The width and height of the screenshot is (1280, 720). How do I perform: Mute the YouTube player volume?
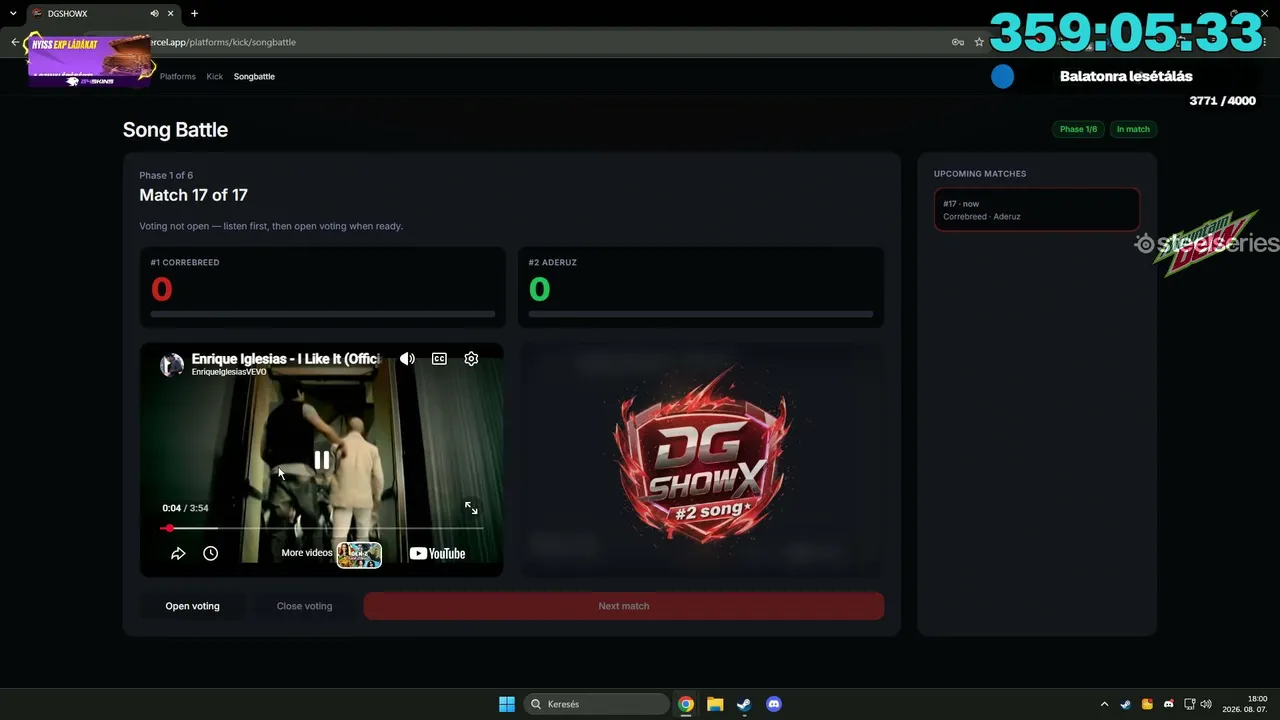pyautogui.click(x=407, y=359)
